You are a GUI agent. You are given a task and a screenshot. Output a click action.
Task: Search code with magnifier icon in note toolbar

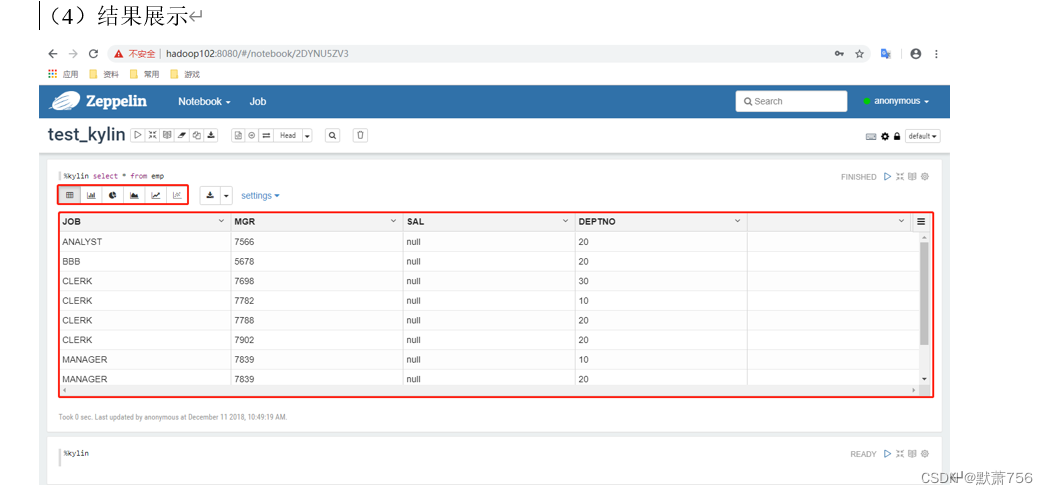click(332, 135)
